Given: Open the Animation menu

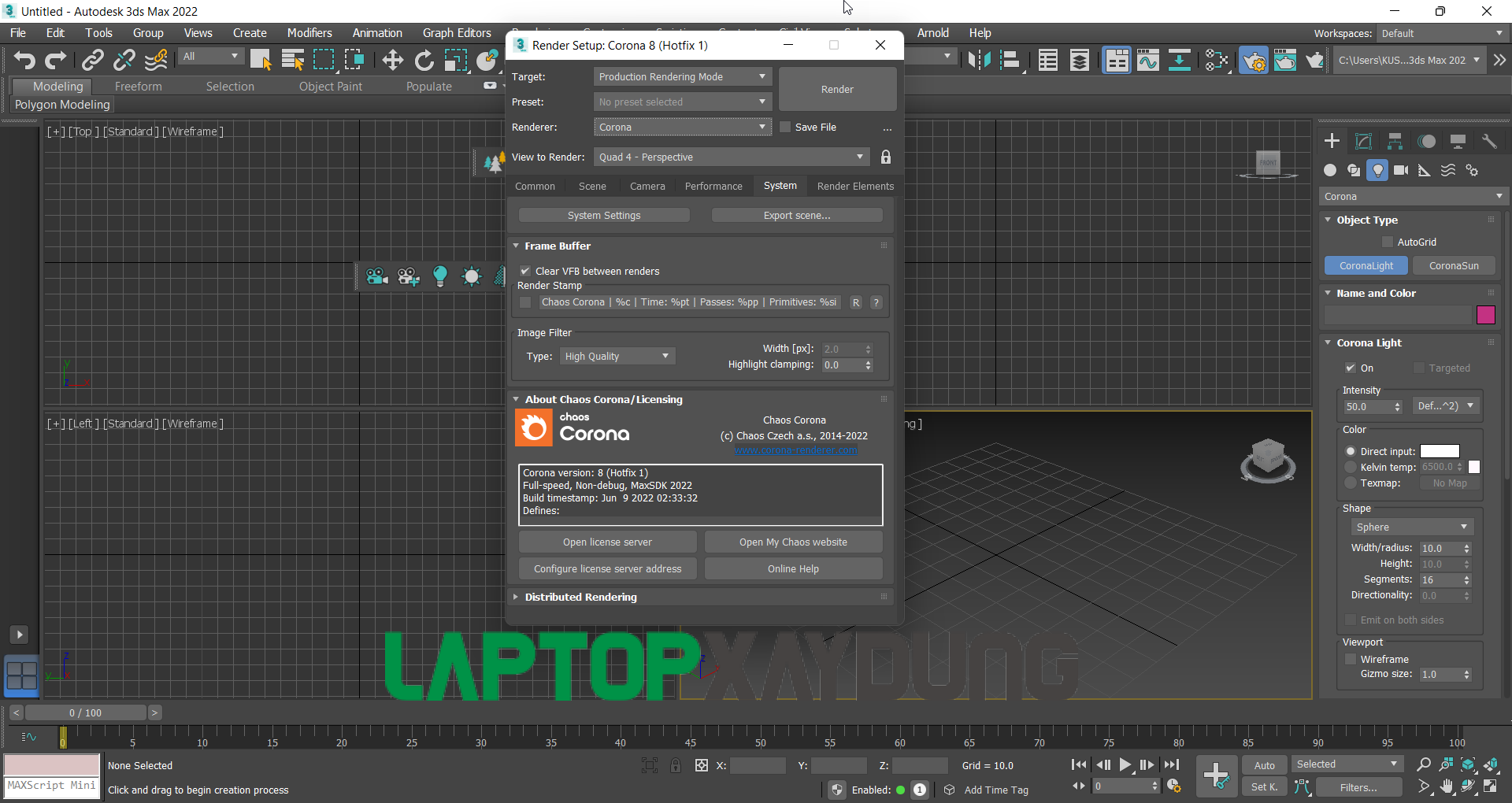Looking at the screenshot, I should tap(377, 32).
